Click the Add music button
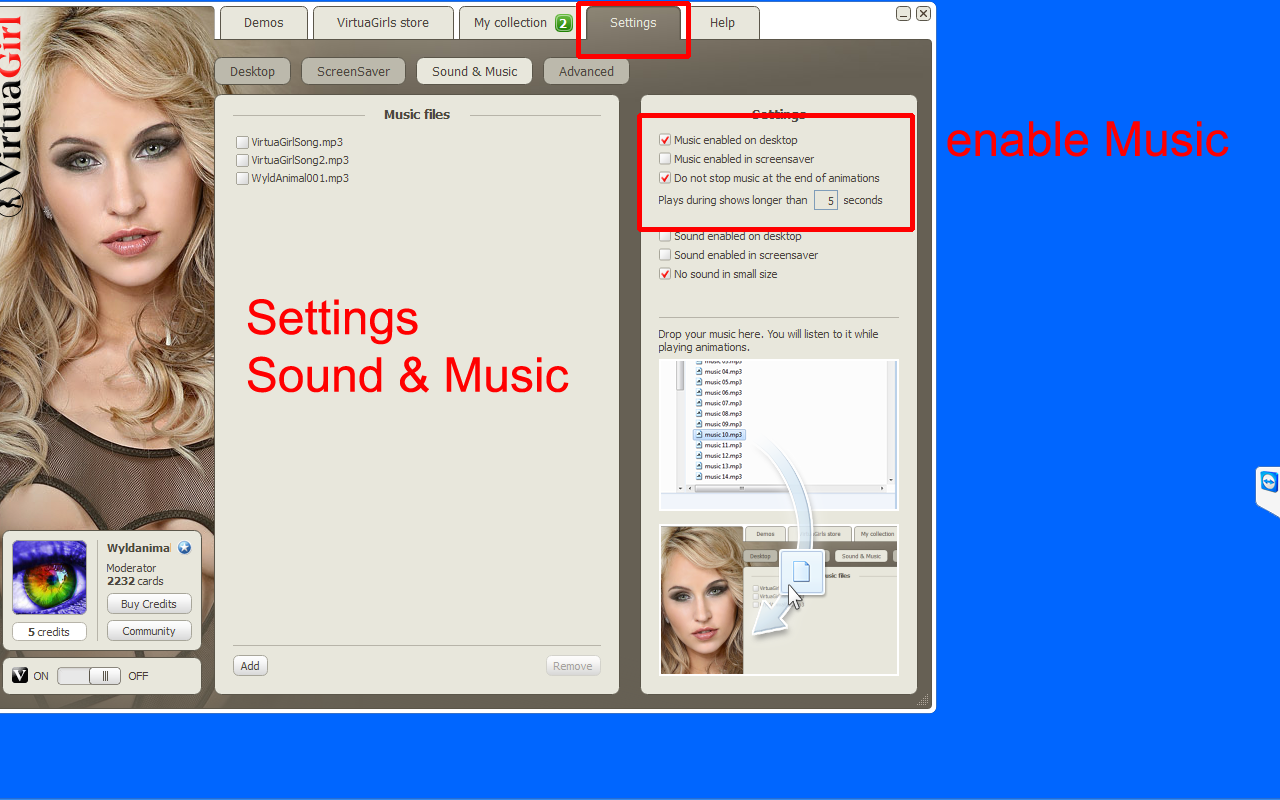Viewport: 1280px width, 800px height. [x=250, y=666]
